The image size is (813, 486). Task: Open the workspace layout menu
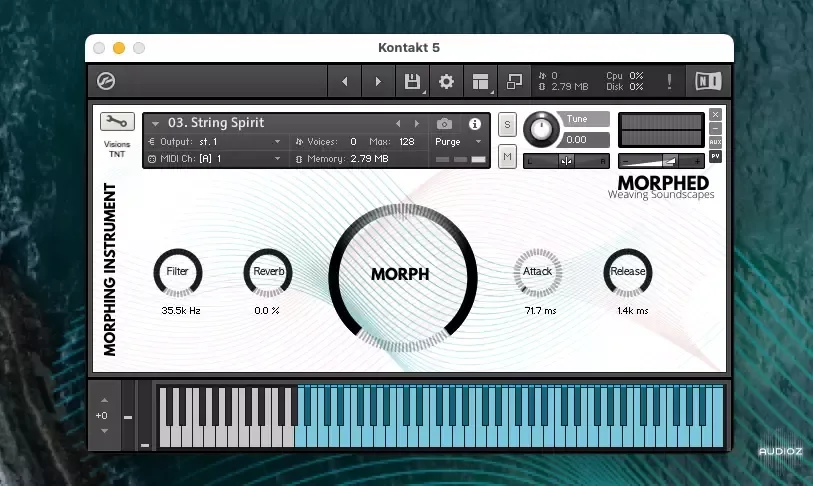(480, 81)
